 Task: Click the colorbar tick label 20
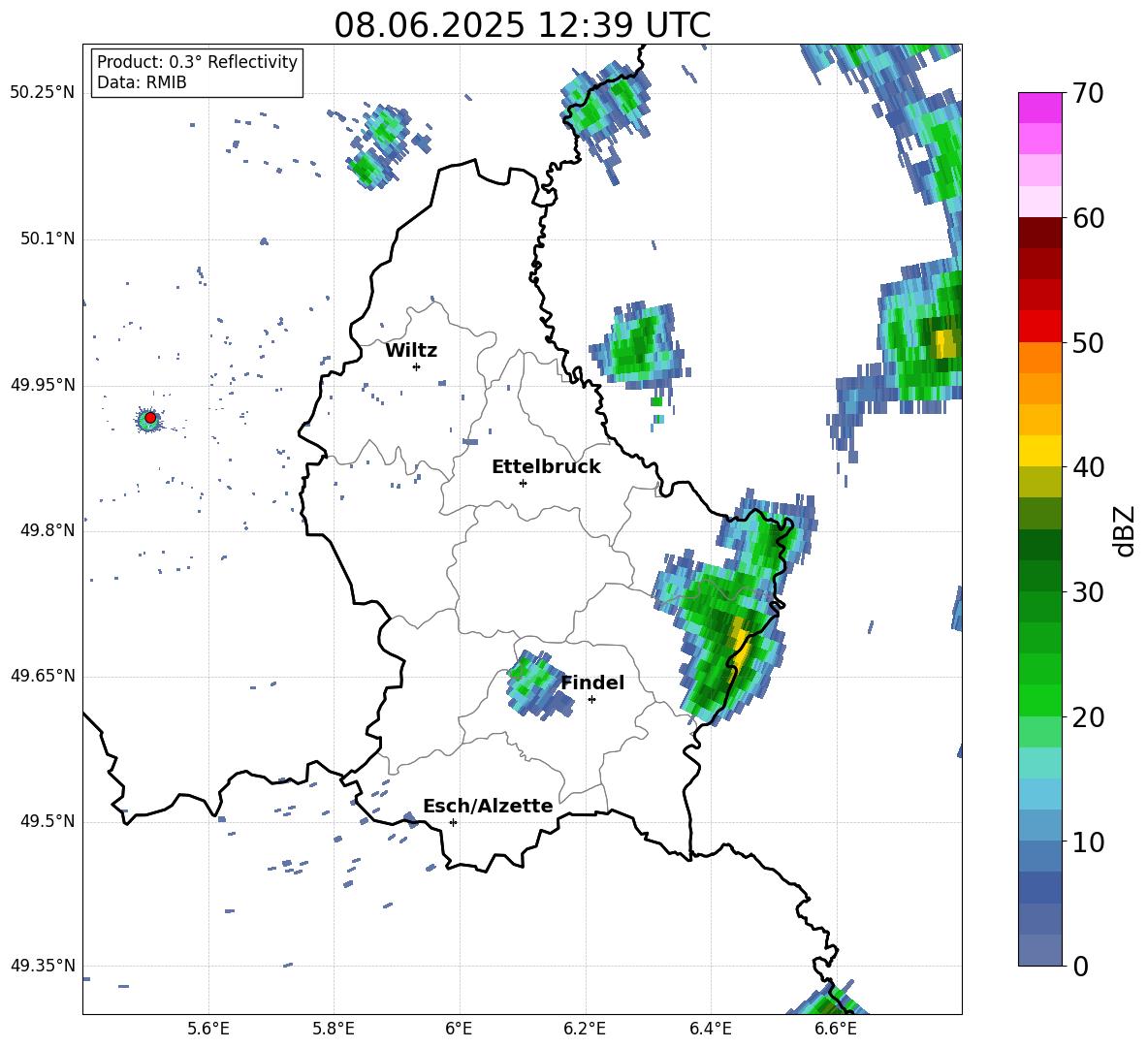pyautogui.click(x=1088, y=716)
